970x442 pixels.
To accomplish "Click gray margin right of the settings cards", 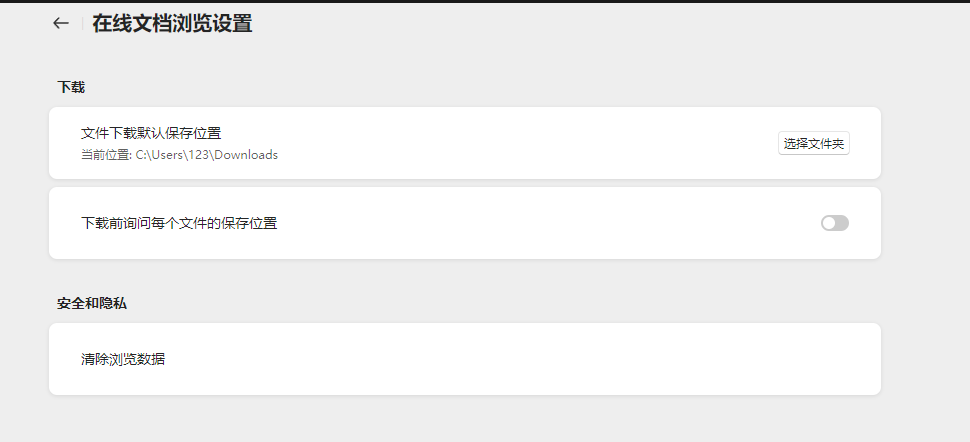I will pos(925,223).
